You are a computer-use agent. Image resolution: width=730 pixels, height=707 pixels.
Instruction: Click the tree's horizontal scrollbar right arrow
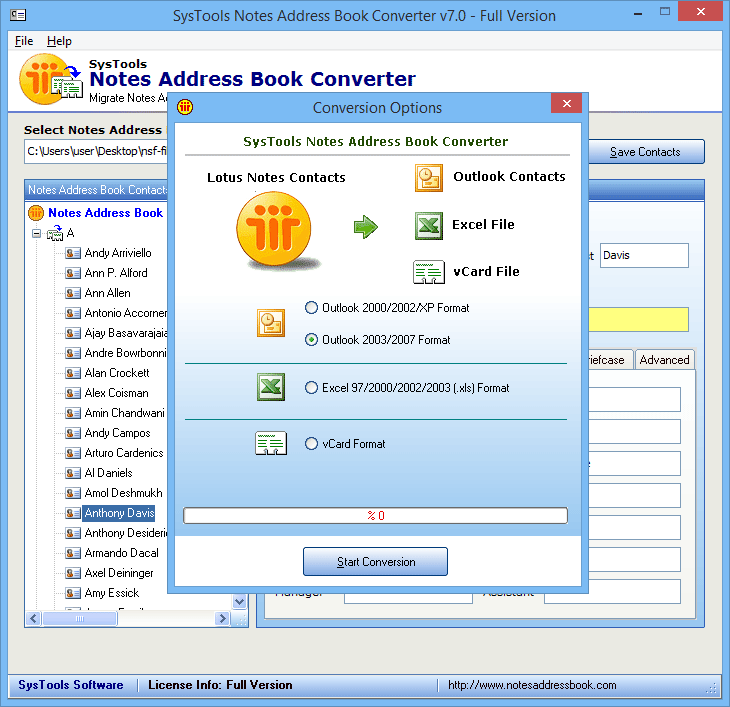tap(222, 619)
